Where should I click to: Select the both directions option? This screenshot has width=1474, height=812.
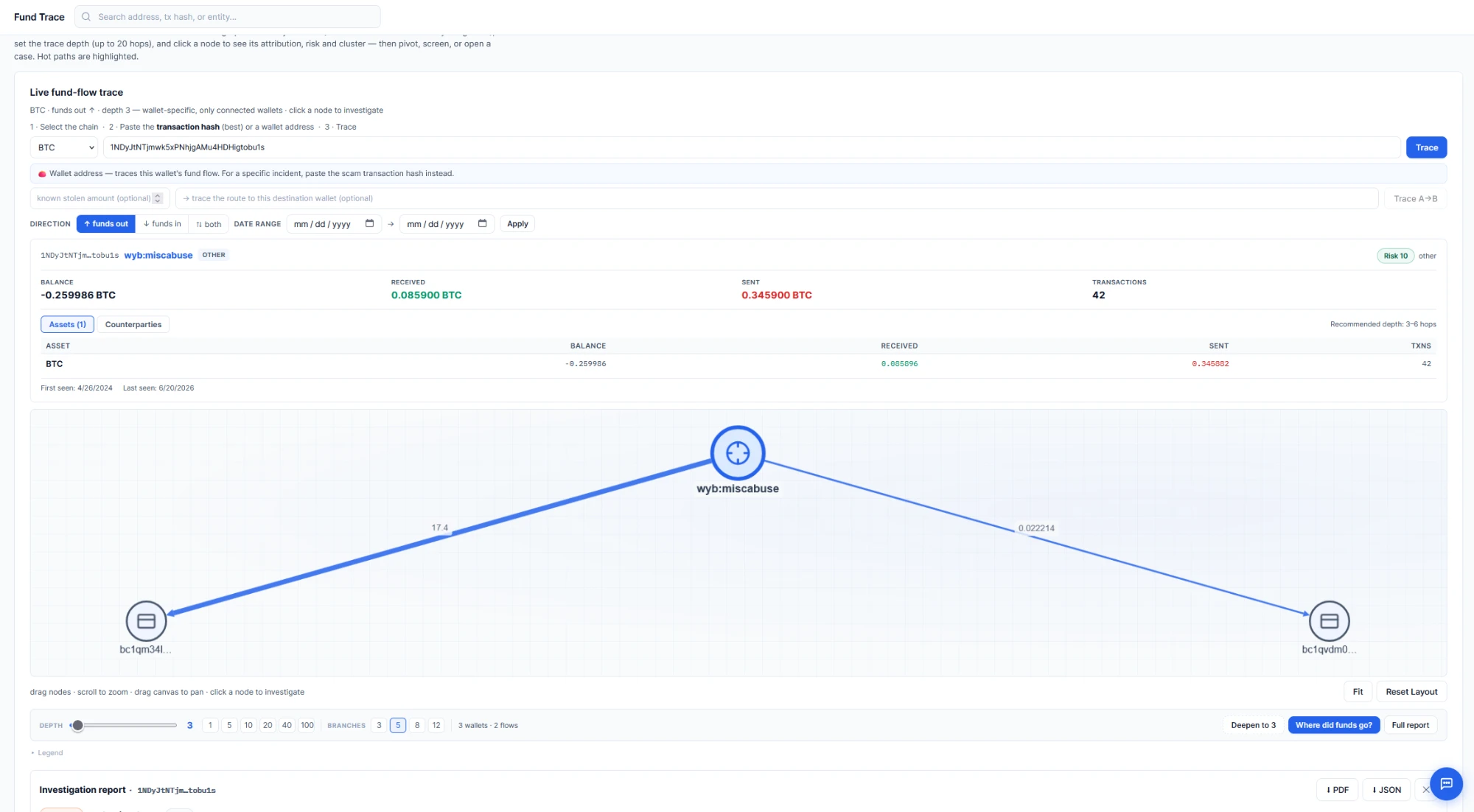[x=209, y=224]
